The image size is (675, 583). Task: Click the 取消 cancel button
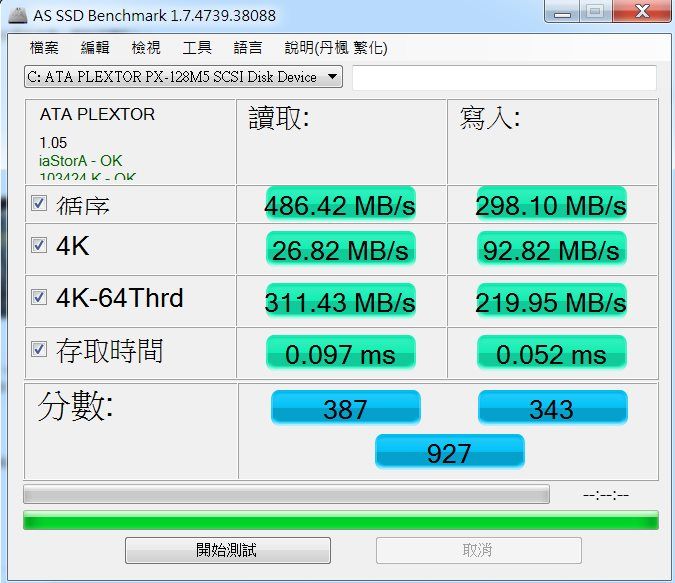[478, 550]
